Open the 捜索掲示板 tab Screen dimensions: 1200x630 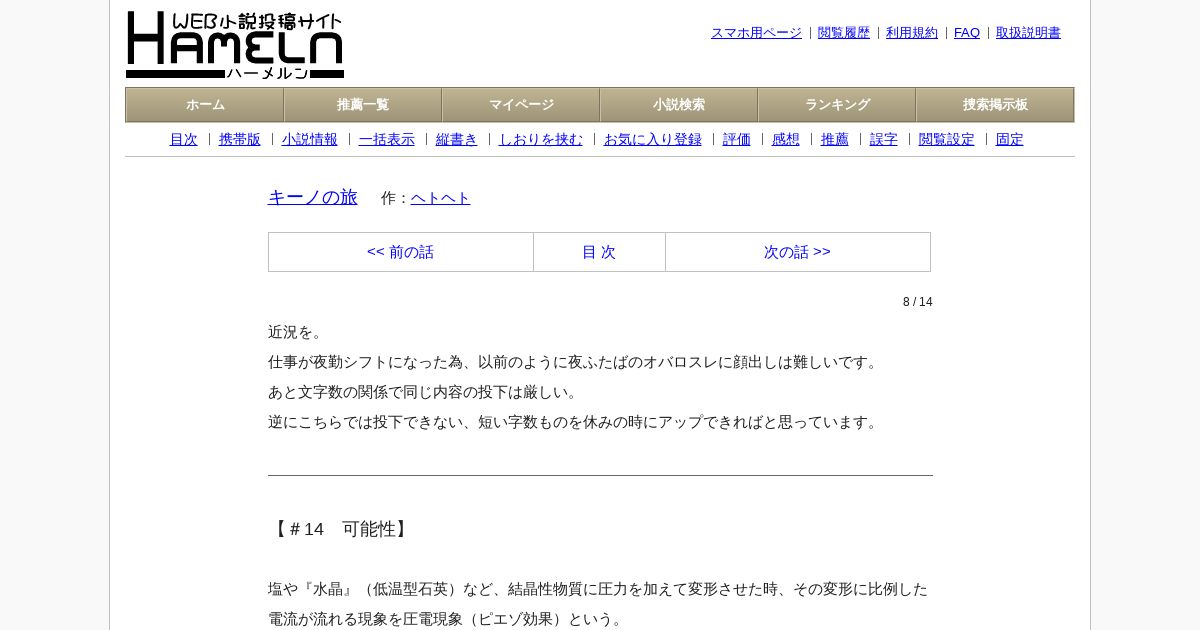coord(995,105)
